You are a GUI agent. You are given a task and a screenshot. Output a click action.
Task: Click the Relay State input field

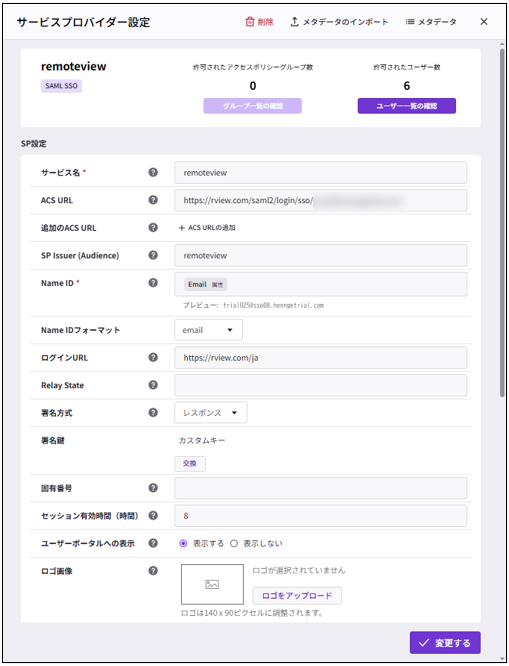click(320, 385)
